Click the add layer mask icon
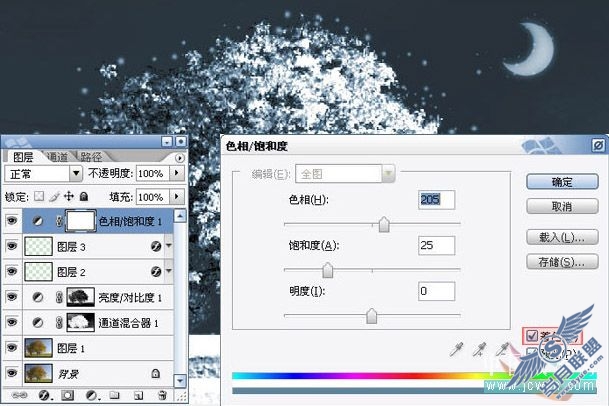 coord(68,396)
